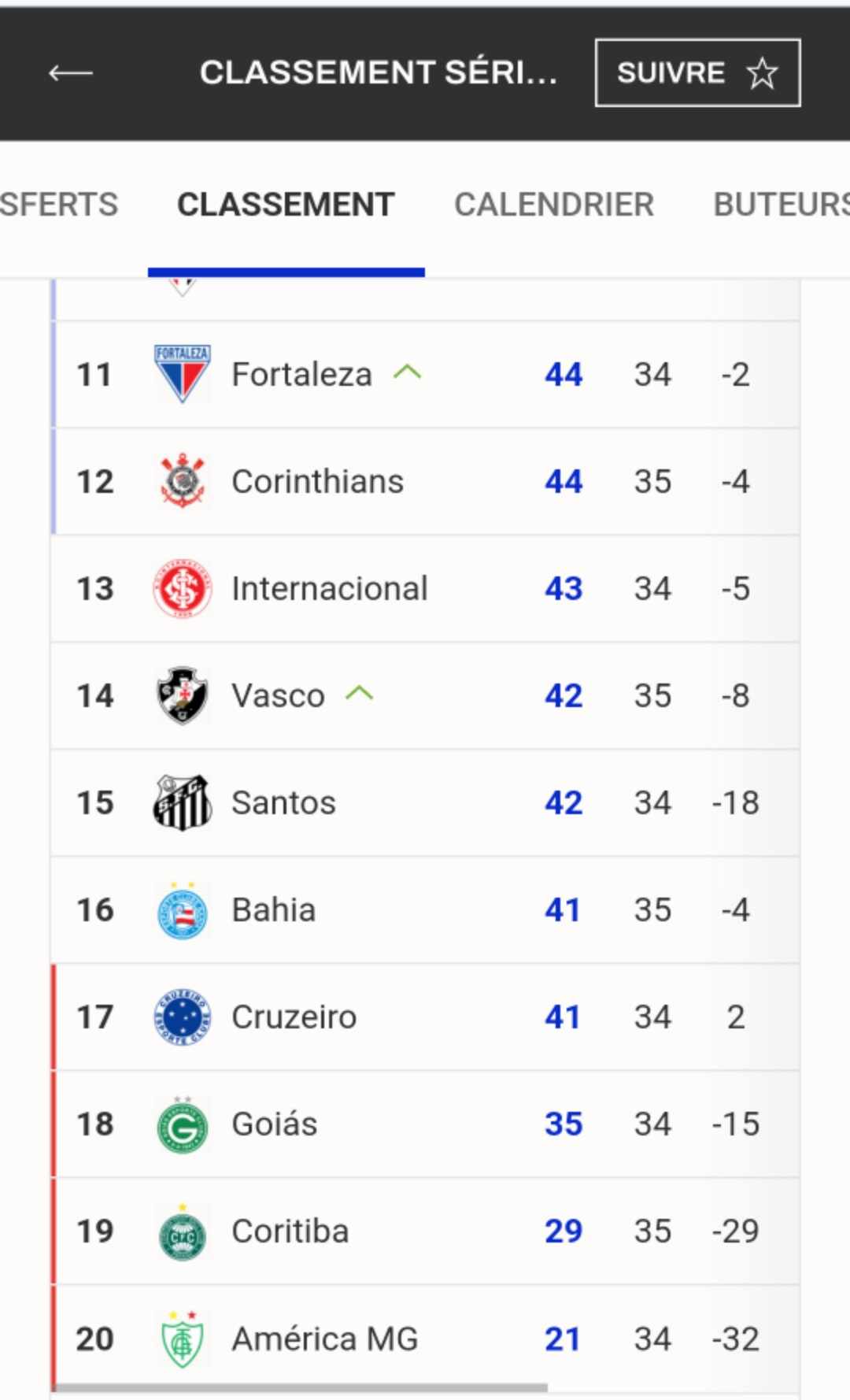Select the Santos club crest
Image resolution: width=850 pixels, height=1400 pixels.
(x=182, y=802)
